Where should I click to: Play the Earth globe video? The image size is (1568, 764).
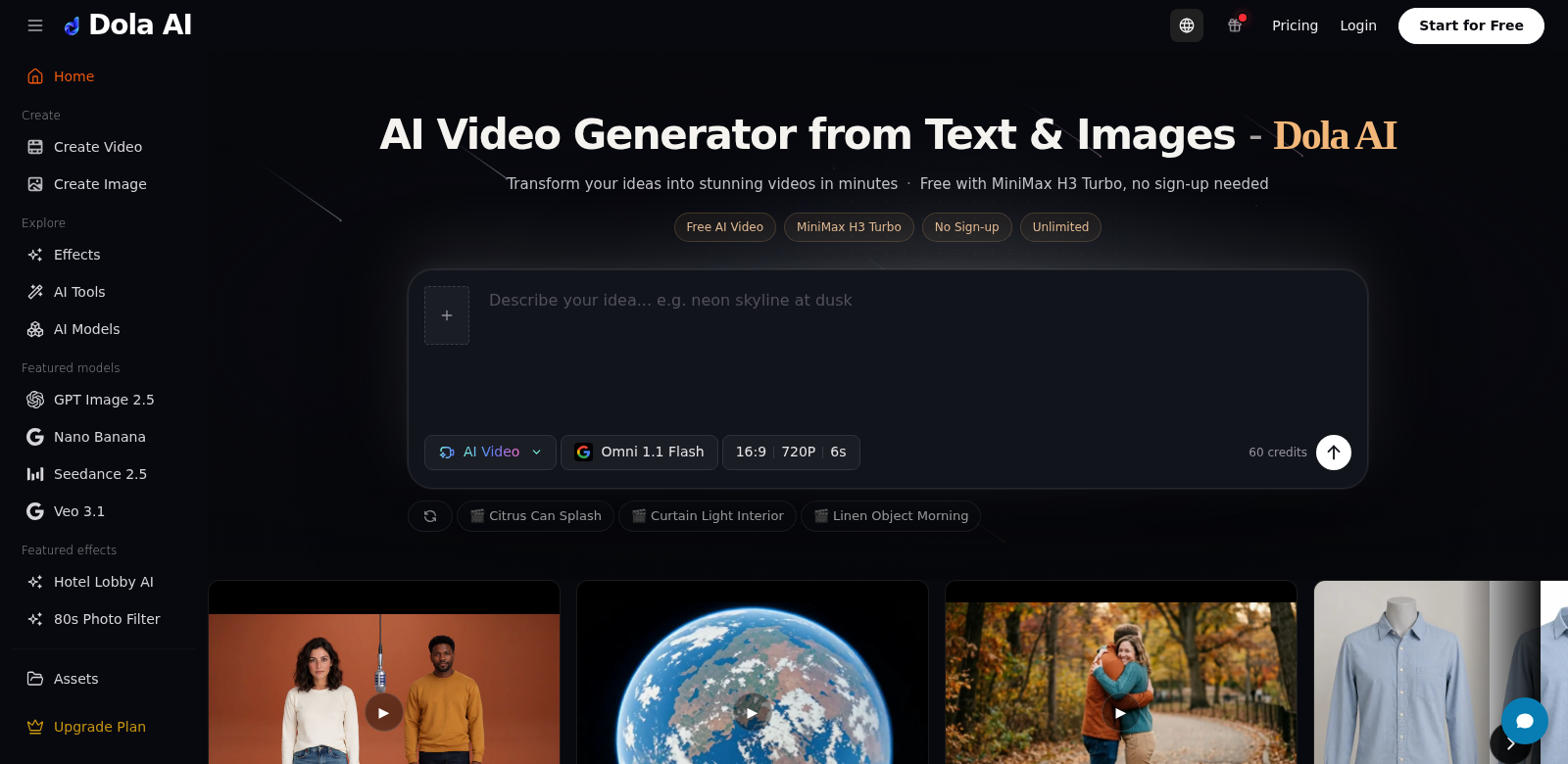(753, 712)
